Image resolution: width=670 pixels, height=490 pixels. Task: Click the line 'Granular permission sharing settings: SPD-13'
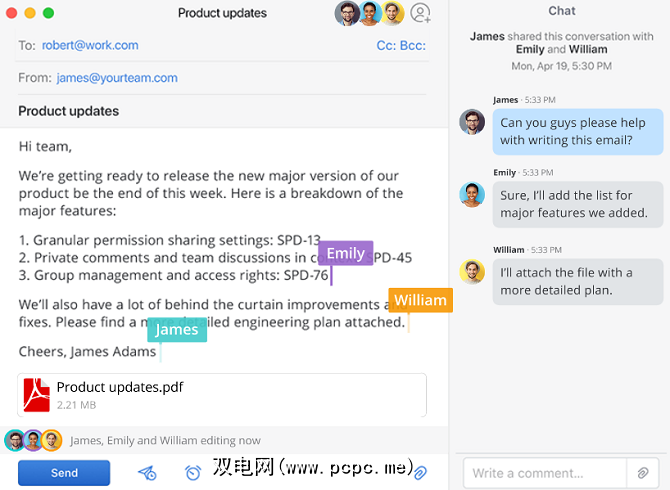pos(169,240)
